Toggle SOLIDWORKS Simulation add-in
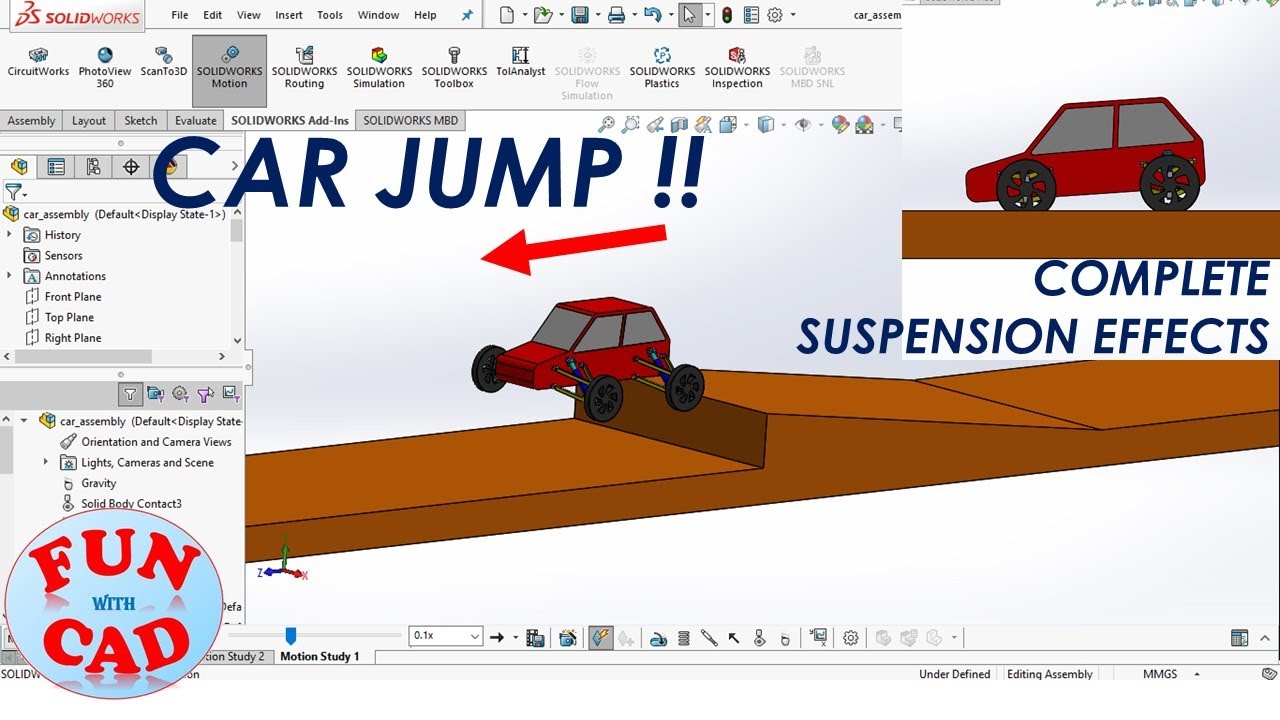The image size is (1280, 720). (379, 68)
